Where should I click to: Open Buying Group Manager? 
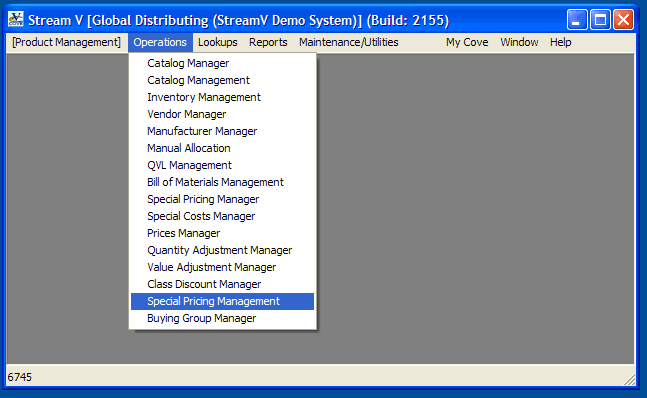(x=222, y=318)
